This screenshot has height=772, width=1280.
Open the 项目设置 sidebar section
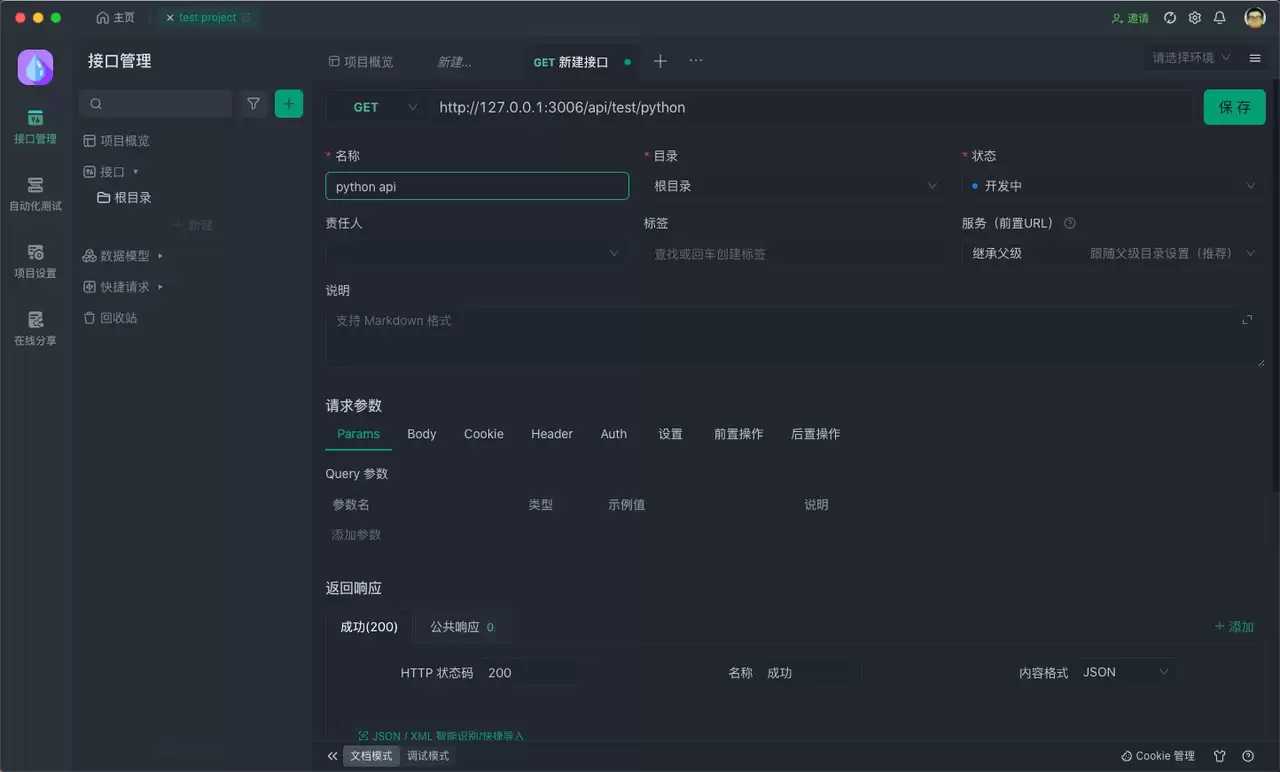(x=35, y=261)
